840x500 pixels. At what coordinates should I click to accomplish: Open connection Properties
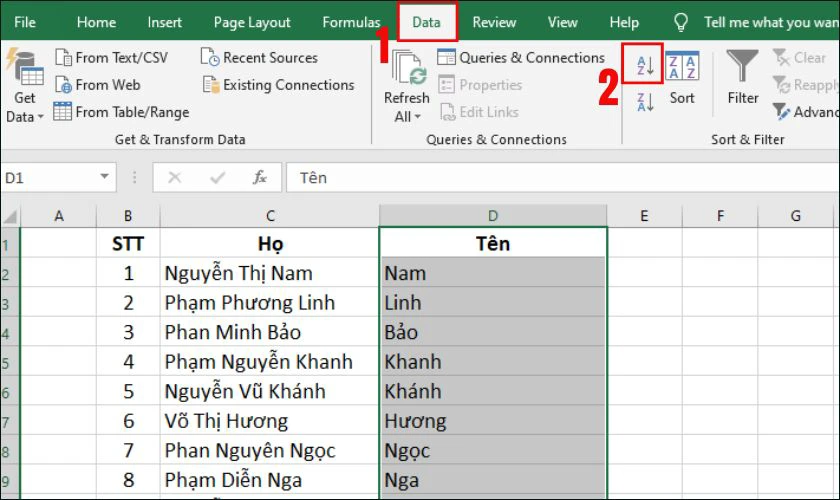pos(481,85)
